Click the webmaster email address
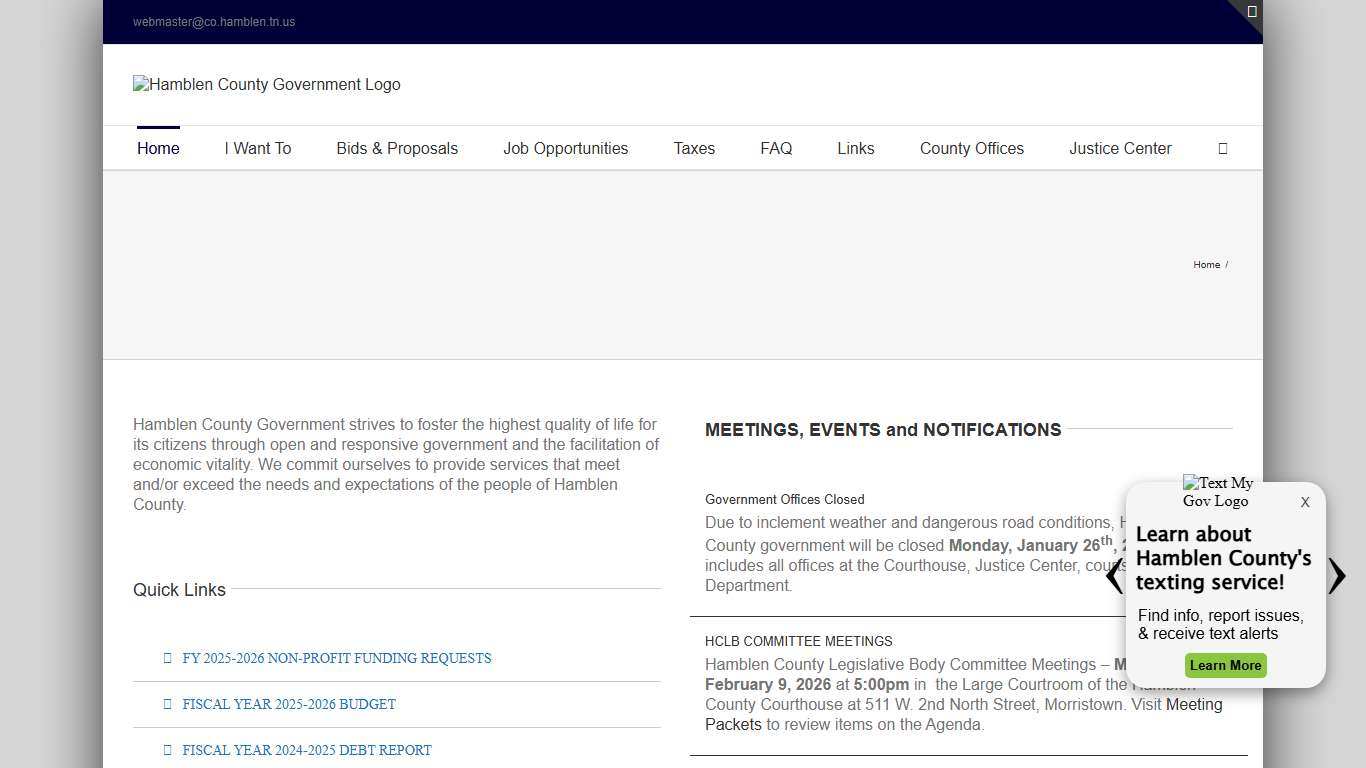The width and height of the screenshot is (1366, 768). 214,22
